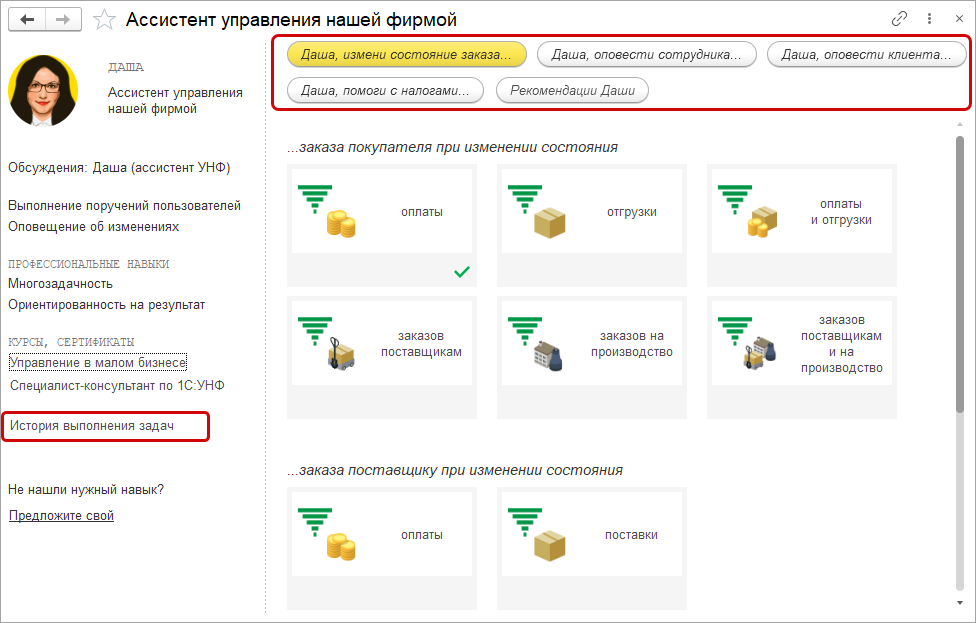The height and width of the screenshot is (623, 976).
Task: Open the three-dot more options menu
Action: pos(929,19)
